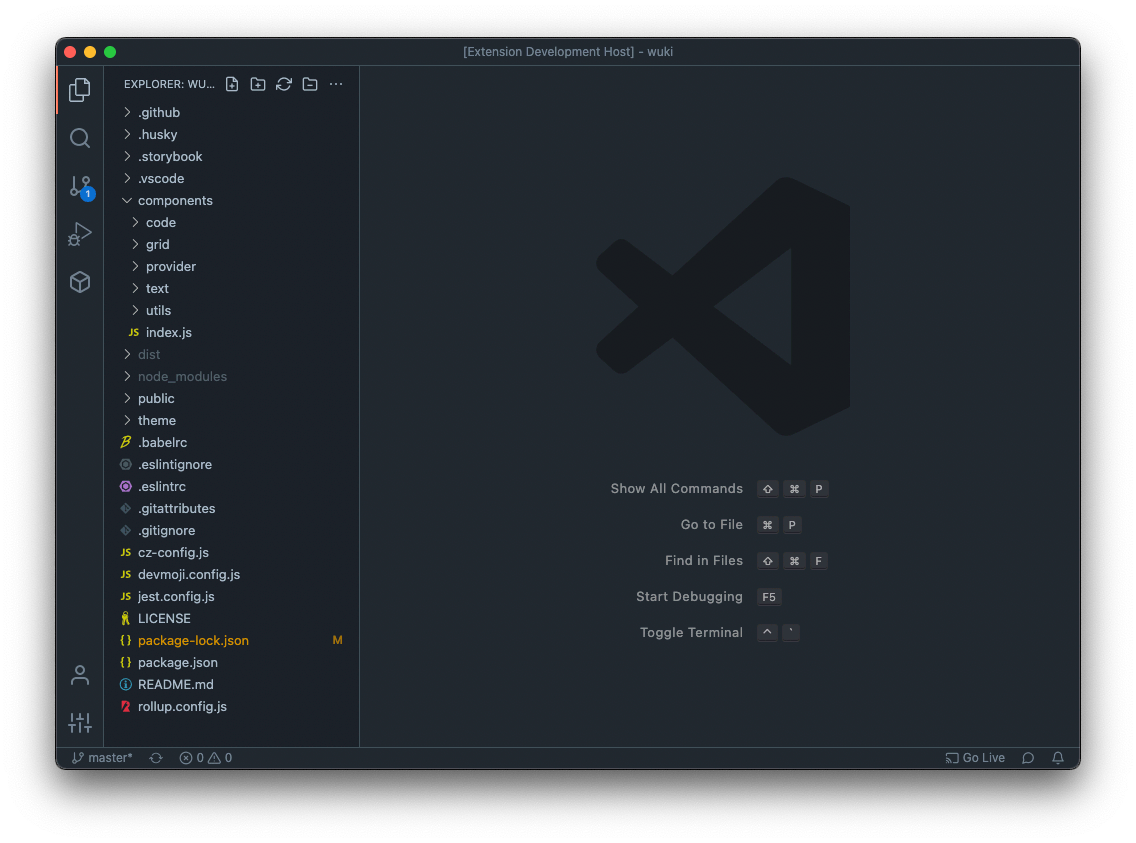
Task: Refresh the Explorer file tree
Action: pos(284,84)
